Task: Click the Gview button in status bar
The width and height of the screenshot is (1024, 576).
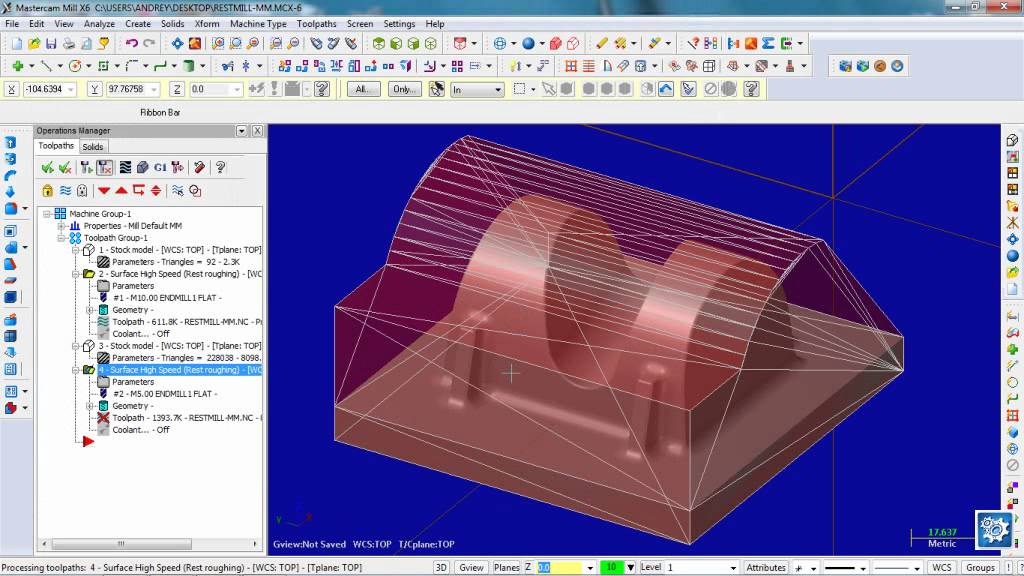Action: (x=471, y=568)
